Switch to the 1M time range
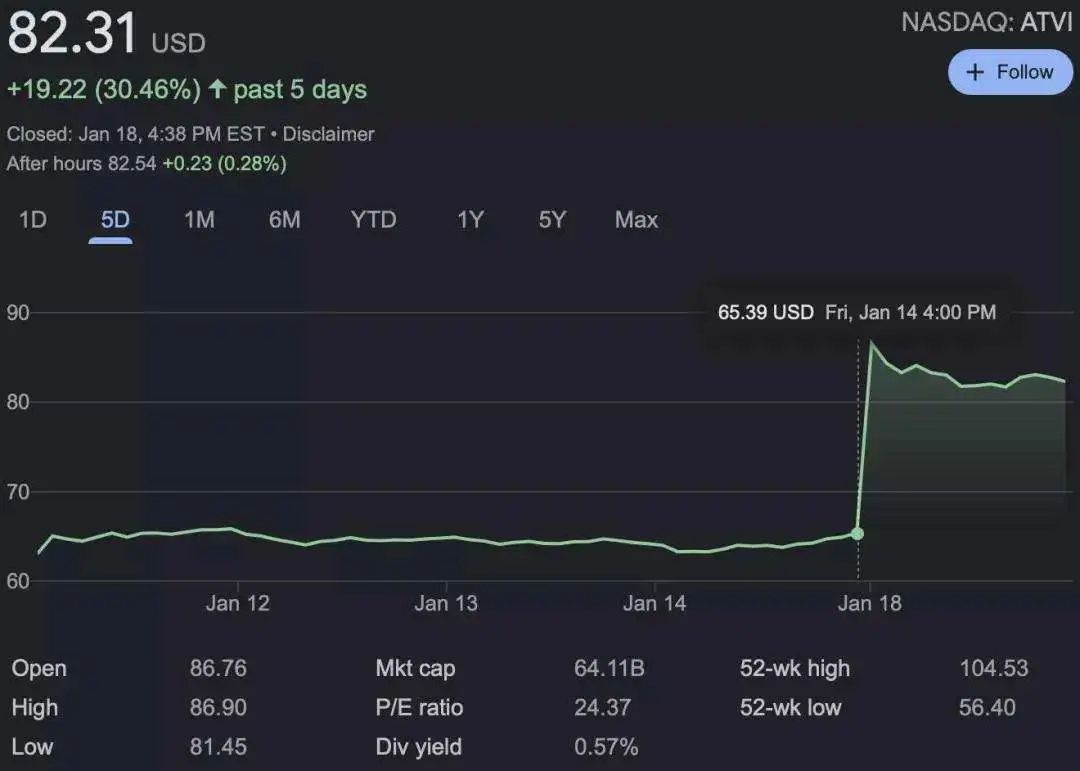Image resolution: width=1080 pixels, height=771 pixels. 199,220
